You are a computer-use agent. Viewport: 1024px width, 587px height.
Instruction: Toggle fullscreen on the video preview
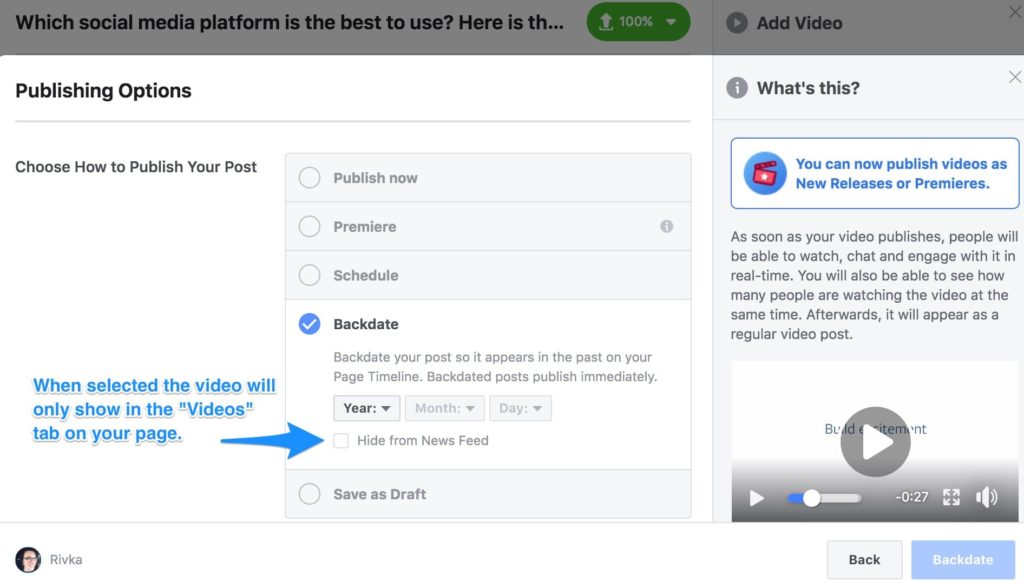[x=951, y=497]
